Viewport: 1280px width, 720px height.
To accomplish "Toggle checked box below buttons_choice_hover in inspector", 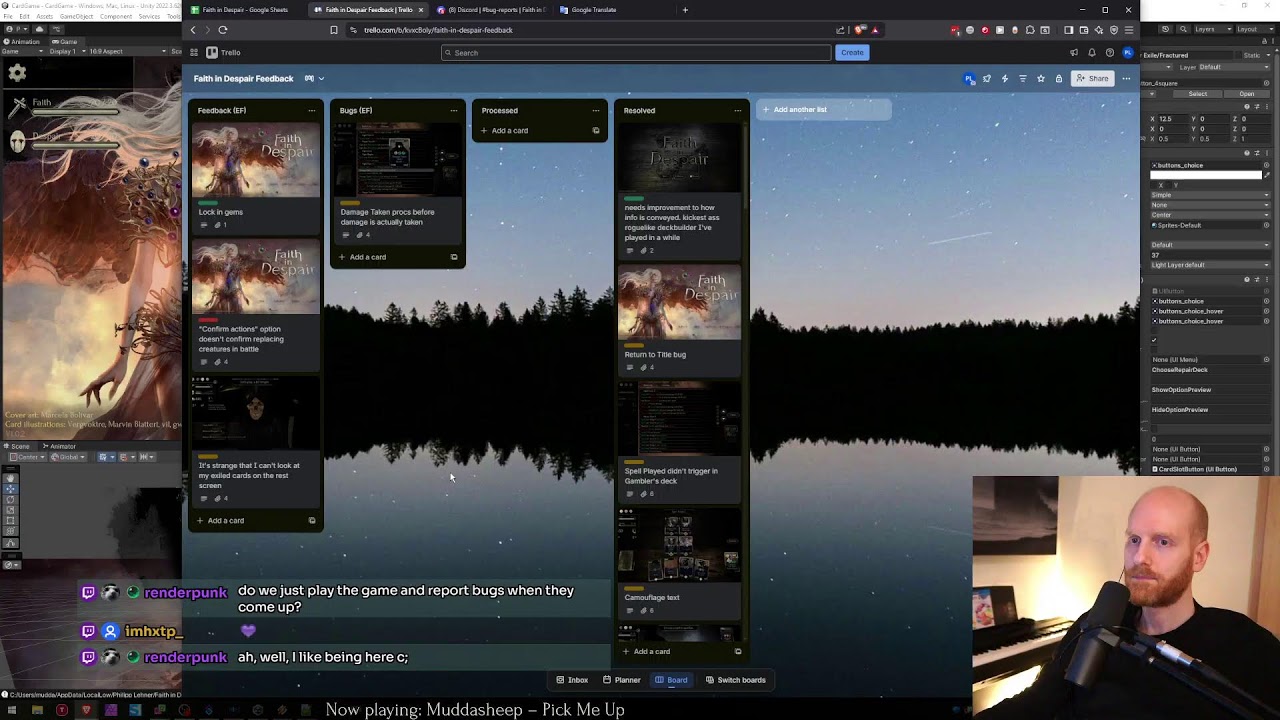I will (x=1154, y=340).
